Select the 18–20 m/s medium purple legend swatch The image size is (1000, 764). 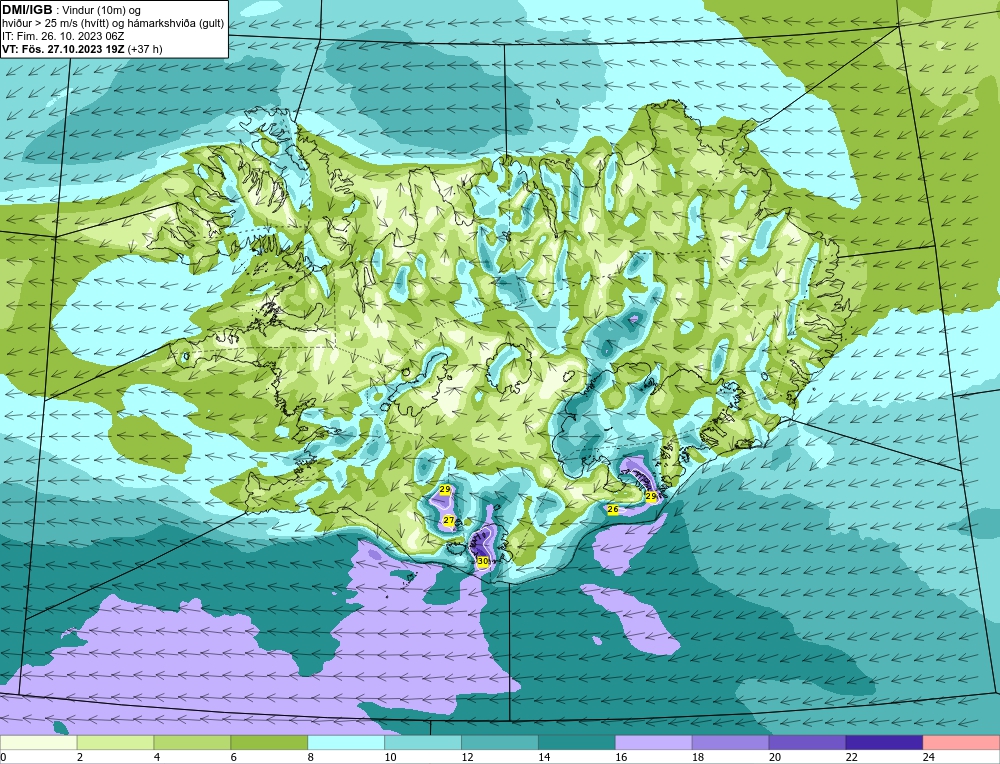(730, 743)
